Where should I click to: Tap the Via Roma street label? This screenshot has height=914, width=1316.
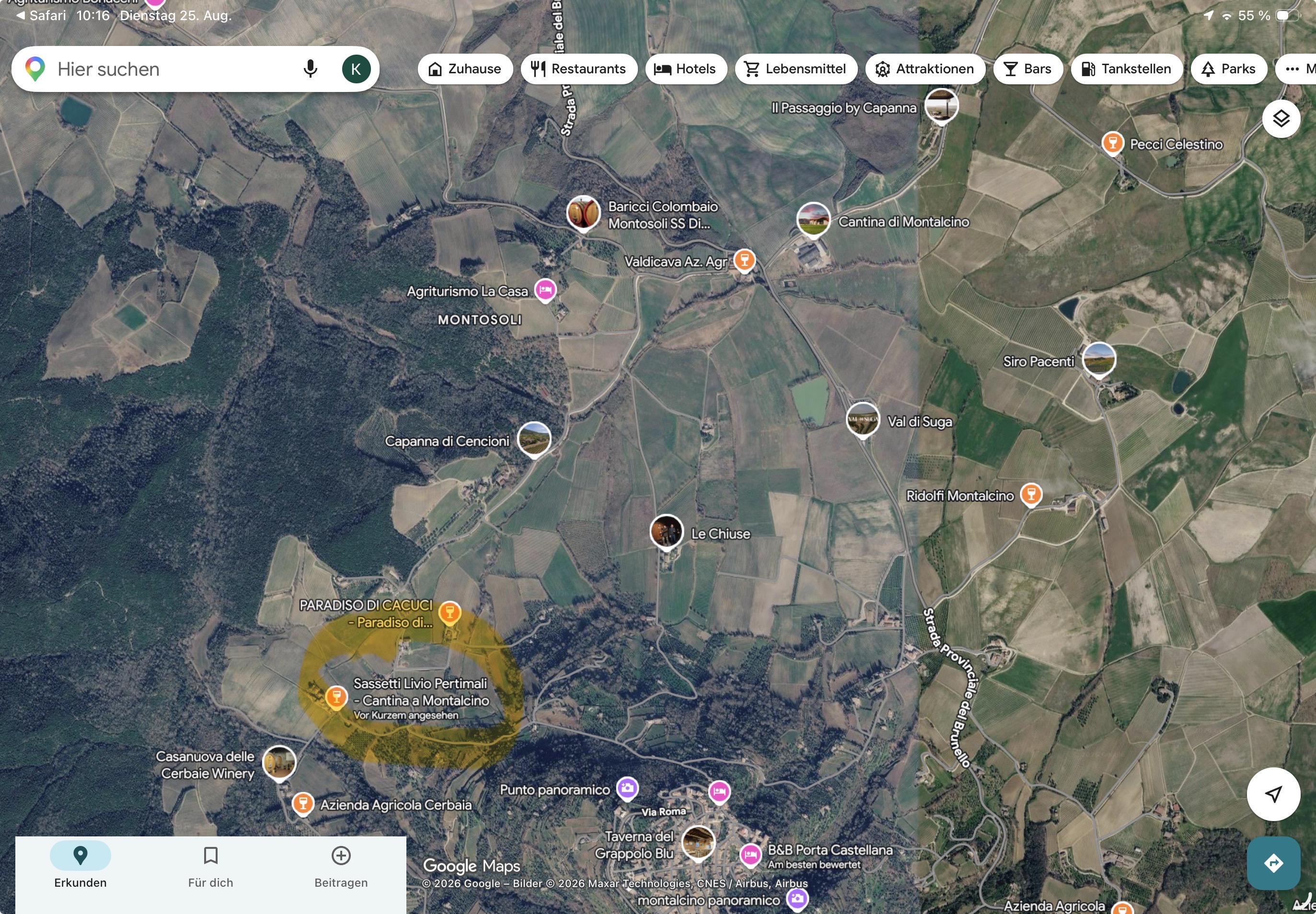[663, 812]
